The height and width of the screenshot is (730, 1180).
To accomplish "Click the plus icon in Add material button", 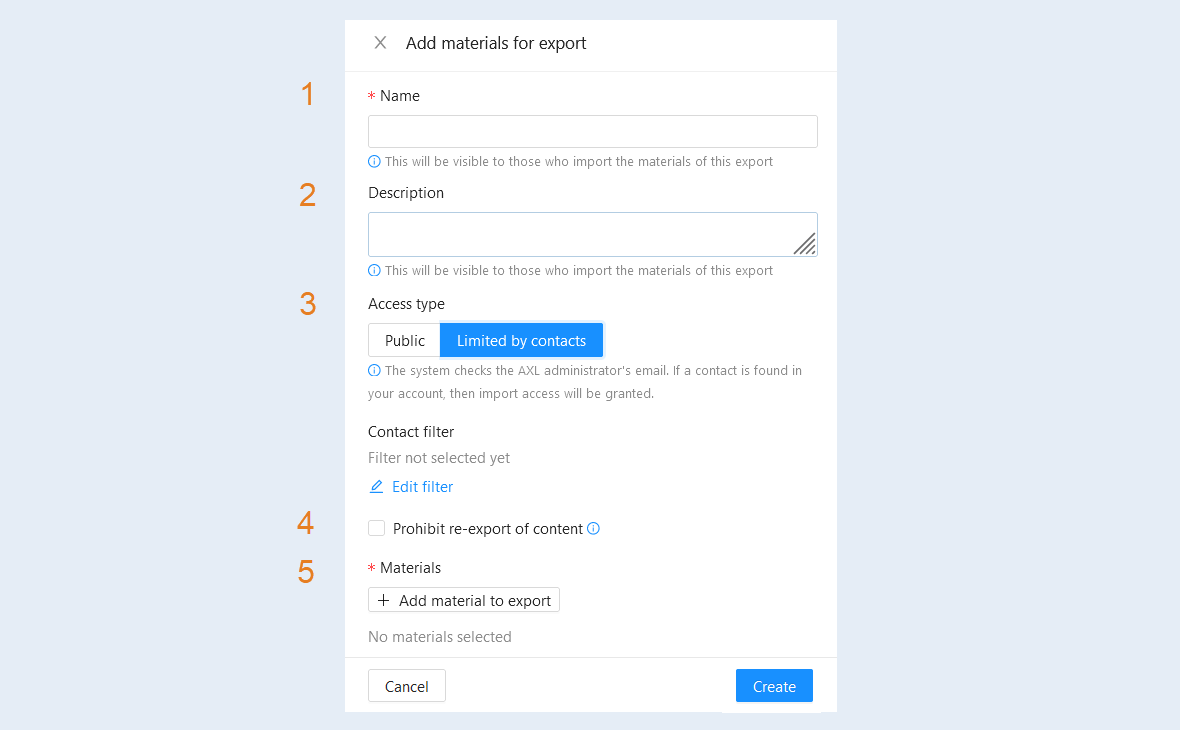I will 383,600.
